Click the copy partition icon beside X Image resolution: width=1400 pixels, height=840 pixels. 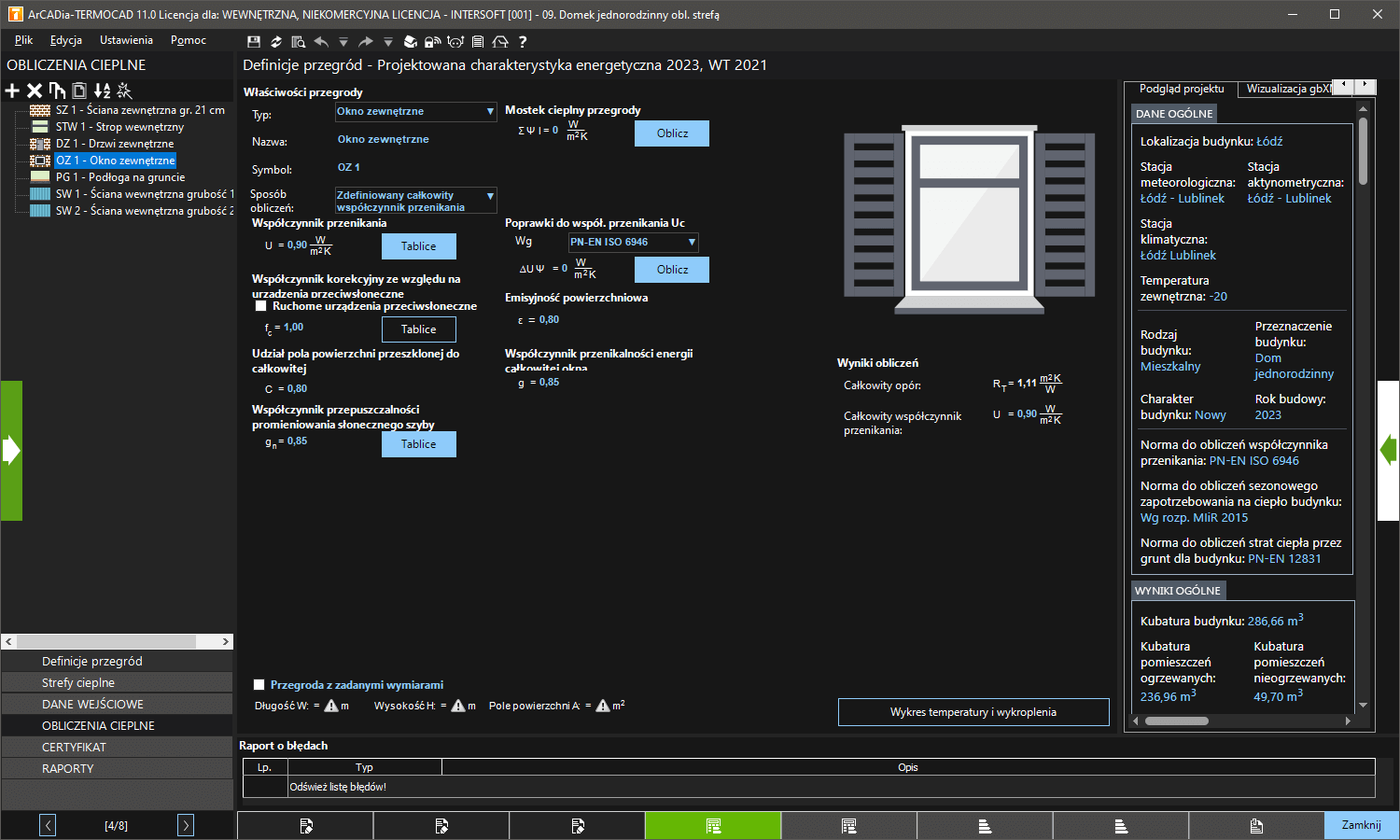point(57,91)
